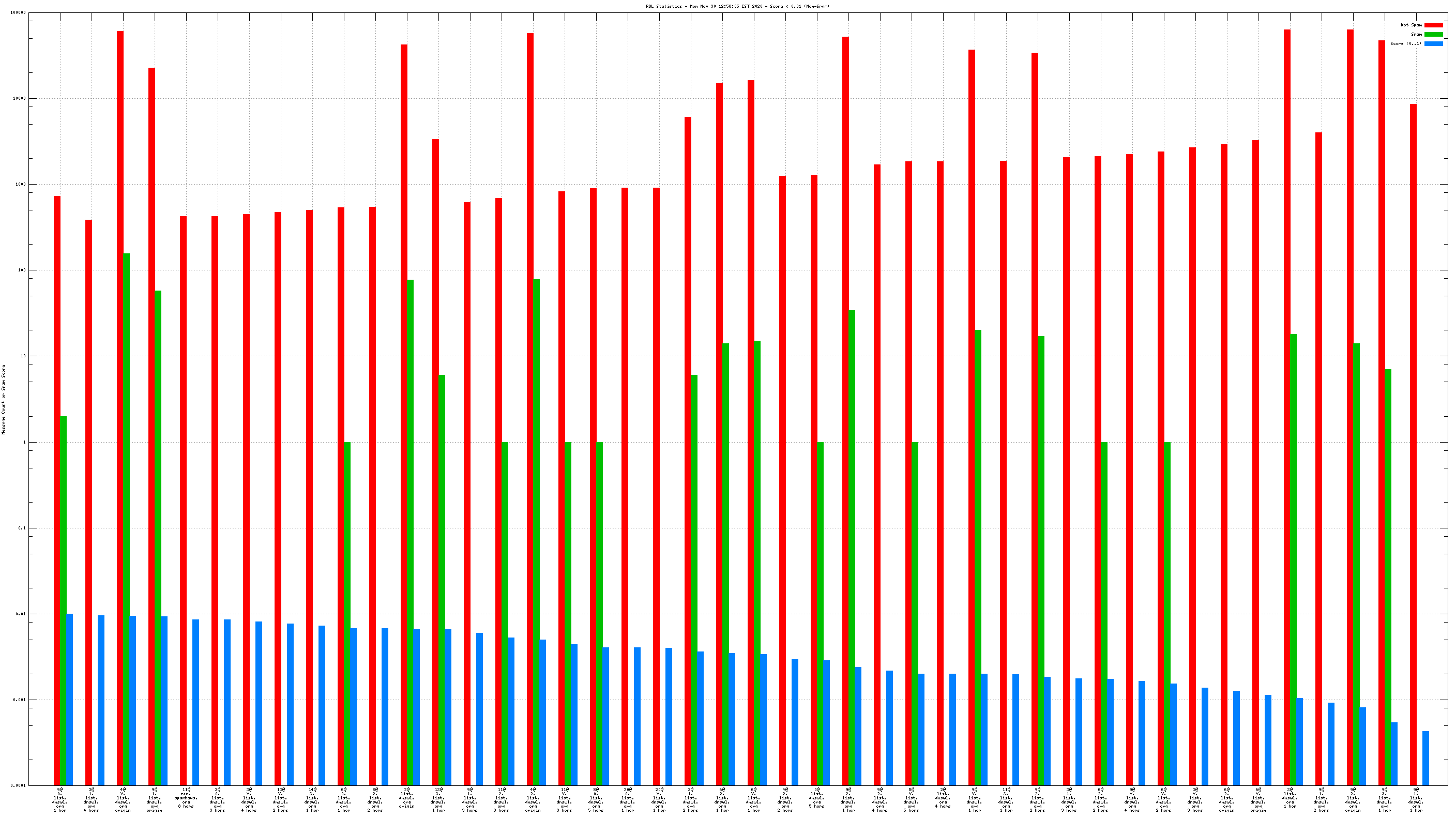Click the Message Count or Spam Score axis label
Viewport: 1456px width, 819px height.
pyautogui.click(x=4, y=399)
